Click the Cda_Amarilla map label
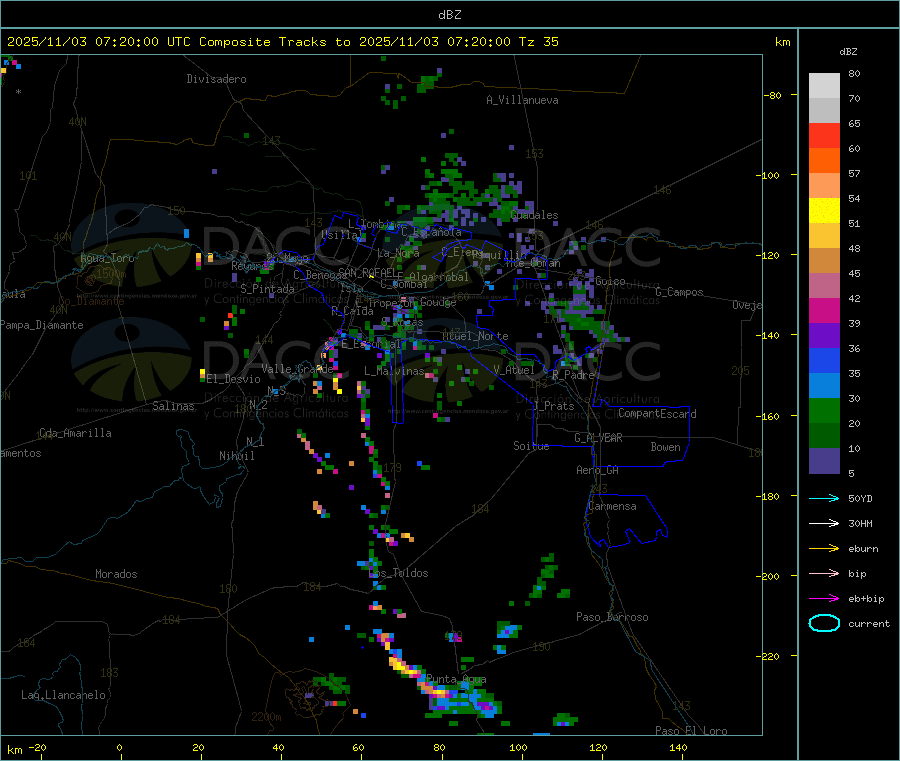Image resolution: width=900 pixels, height=761 pixels. pyautogui.click(x=75, y=433)
